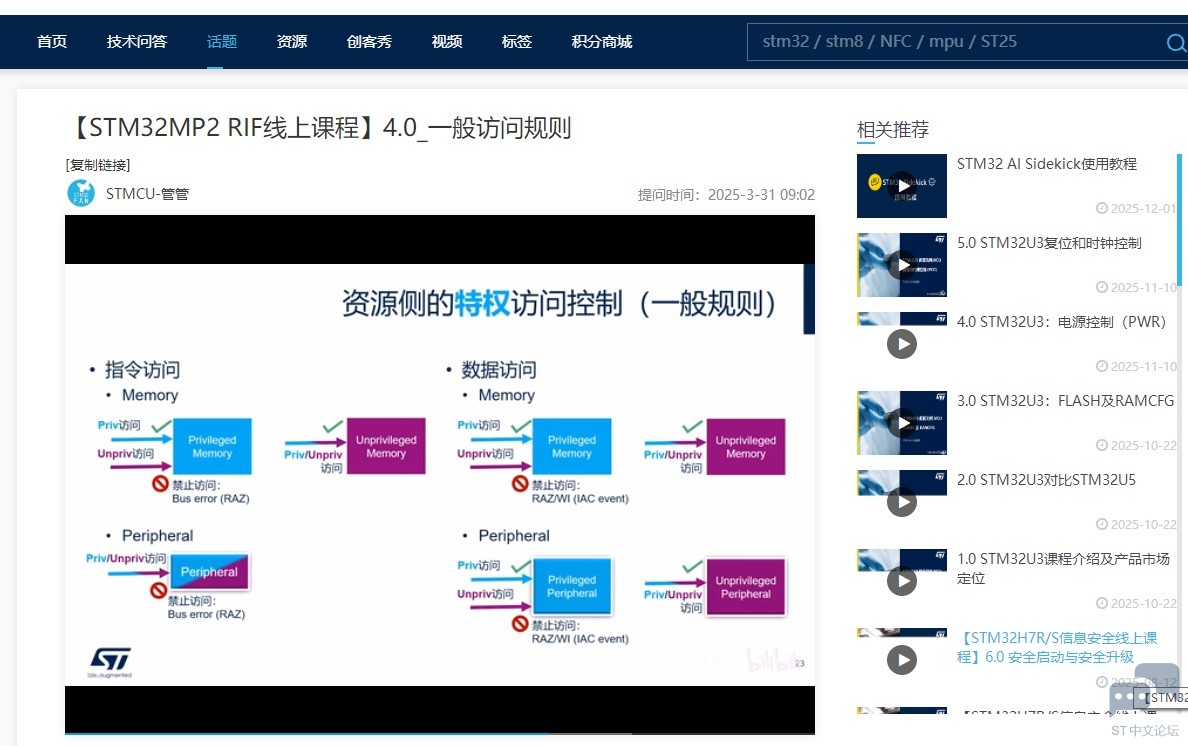Screen dimensions: 1188x746
Task: Click the 相关推荐 heading
Action: click(893, 130)
